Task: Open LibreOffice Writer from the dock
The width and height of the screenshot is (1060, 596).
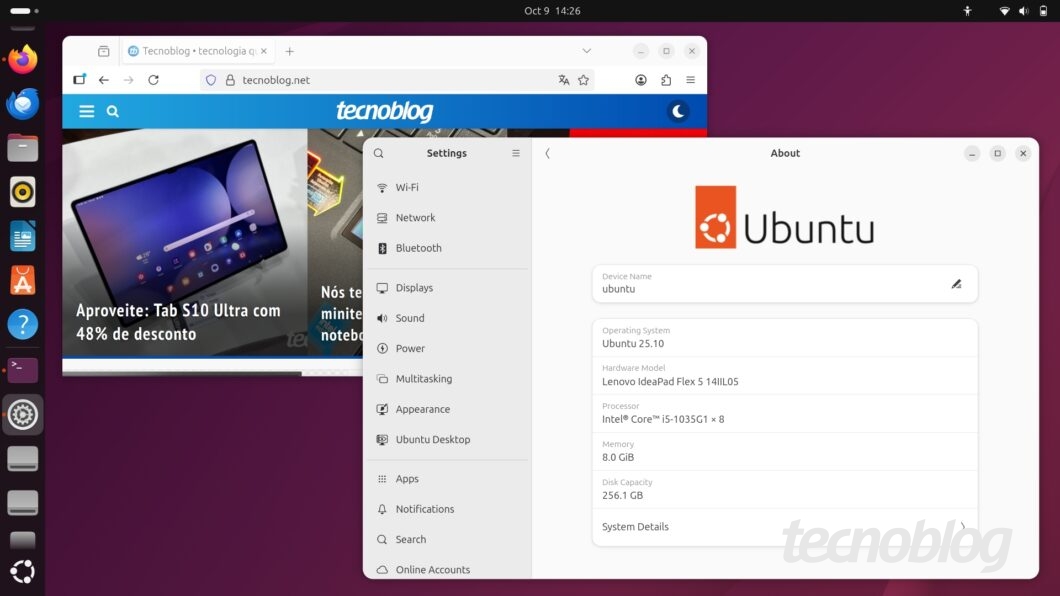Action: coord(22,236)
